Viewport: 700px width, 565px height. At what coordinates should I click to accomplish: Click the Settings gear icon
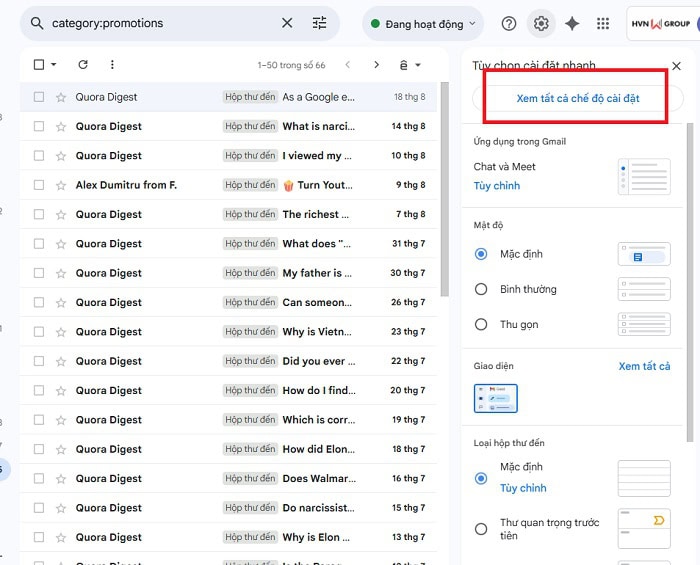541,23
